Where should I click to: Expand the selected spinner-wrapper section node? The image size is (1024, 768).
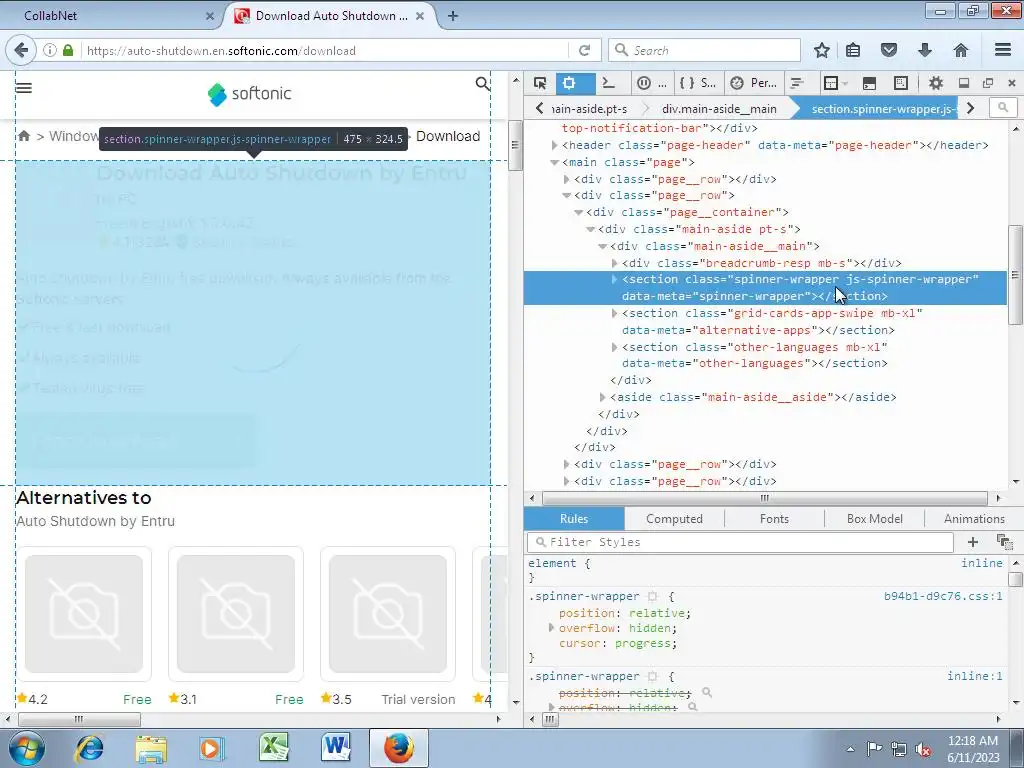tap(615, 280)
